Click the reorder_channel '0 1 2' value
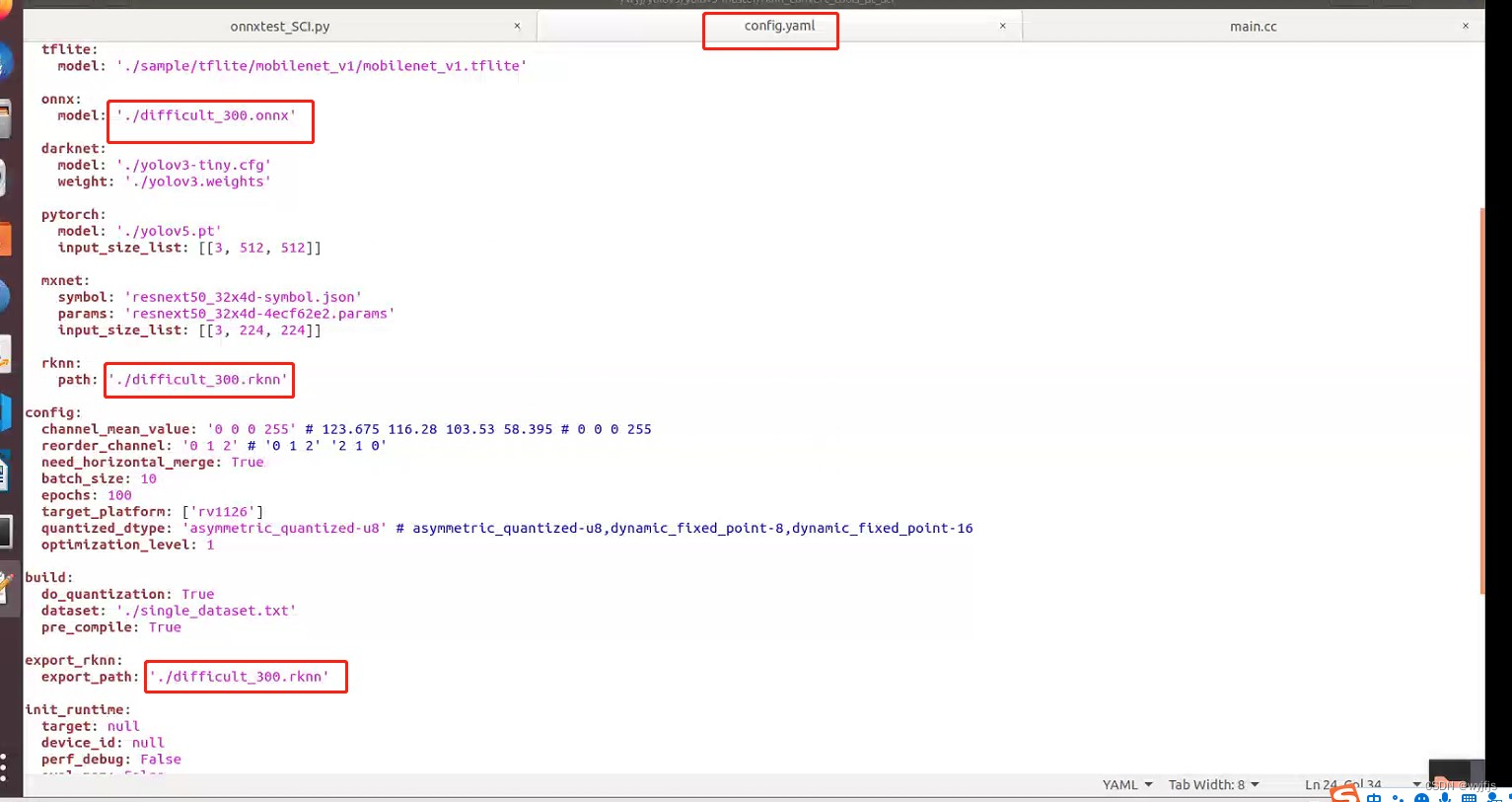 [210, 446]
